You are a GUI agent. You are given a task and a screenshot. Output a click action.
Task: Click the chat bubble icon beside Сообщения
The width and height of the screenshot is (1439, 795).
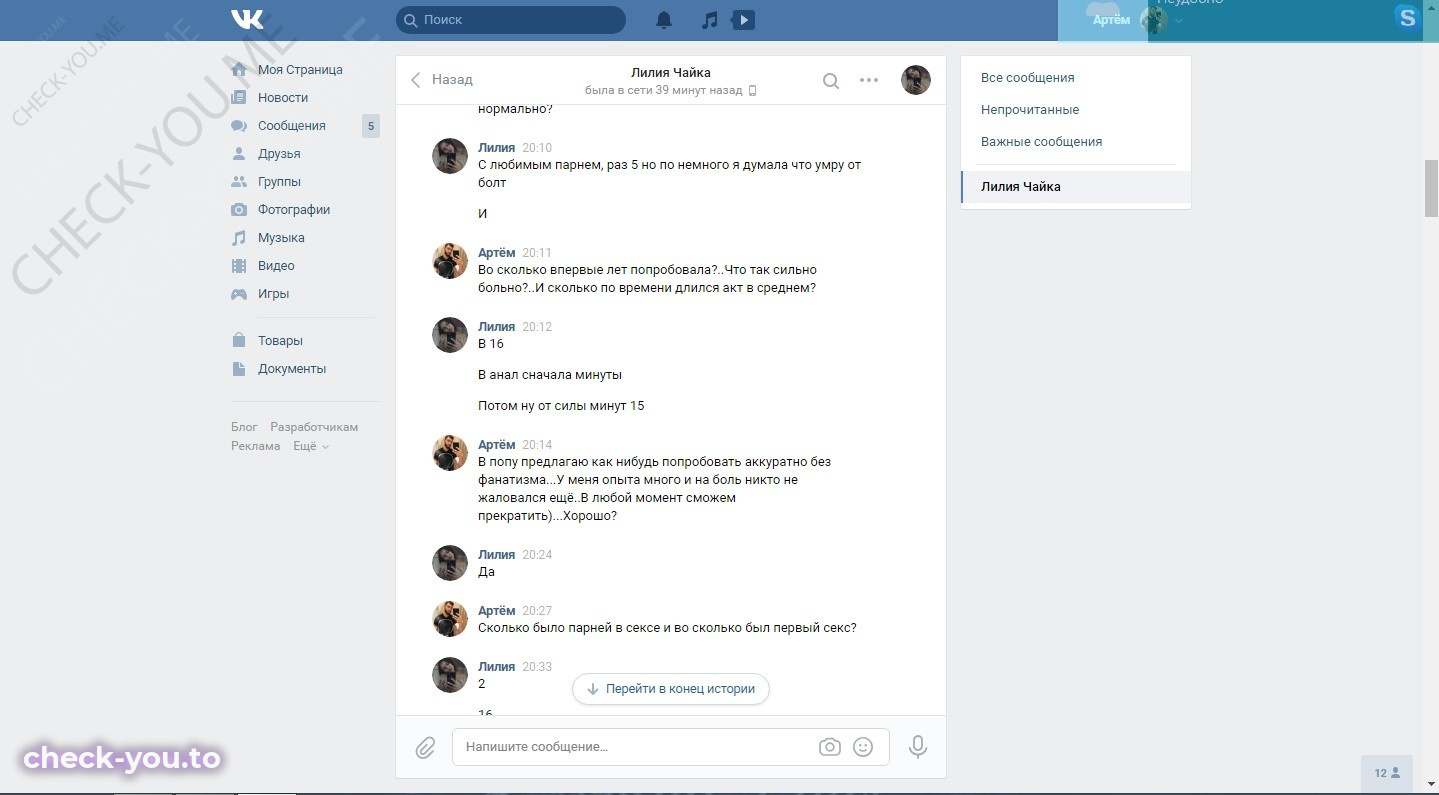[239, 126]
